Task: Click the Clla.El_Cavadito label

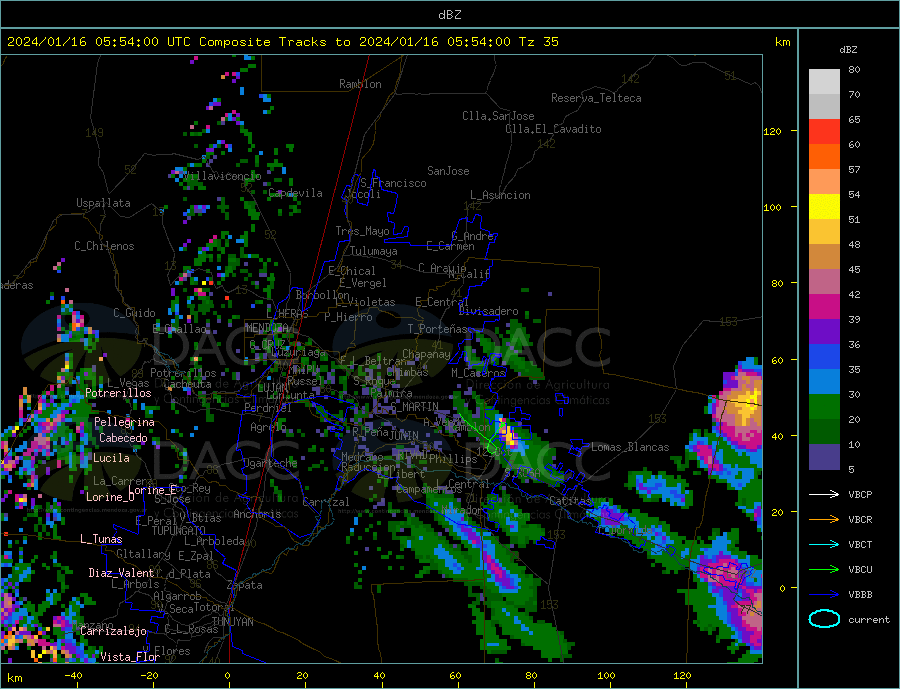Action: click(553, 129)
